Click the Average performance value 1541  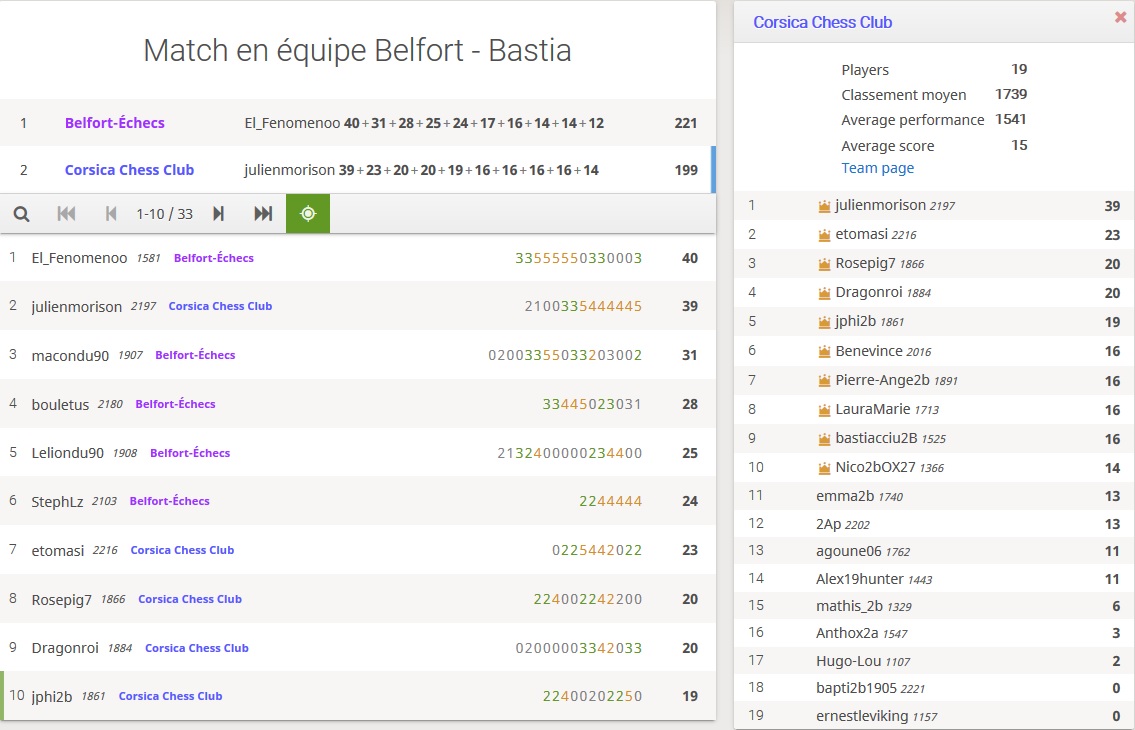coord(1010,119)
